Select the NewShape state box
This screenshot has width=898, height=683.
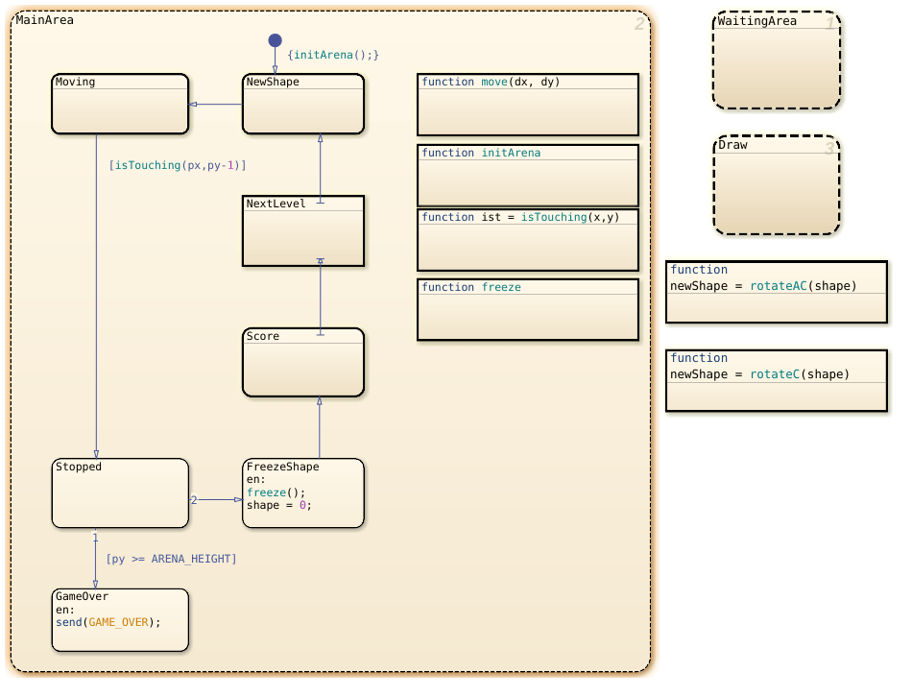303,104
